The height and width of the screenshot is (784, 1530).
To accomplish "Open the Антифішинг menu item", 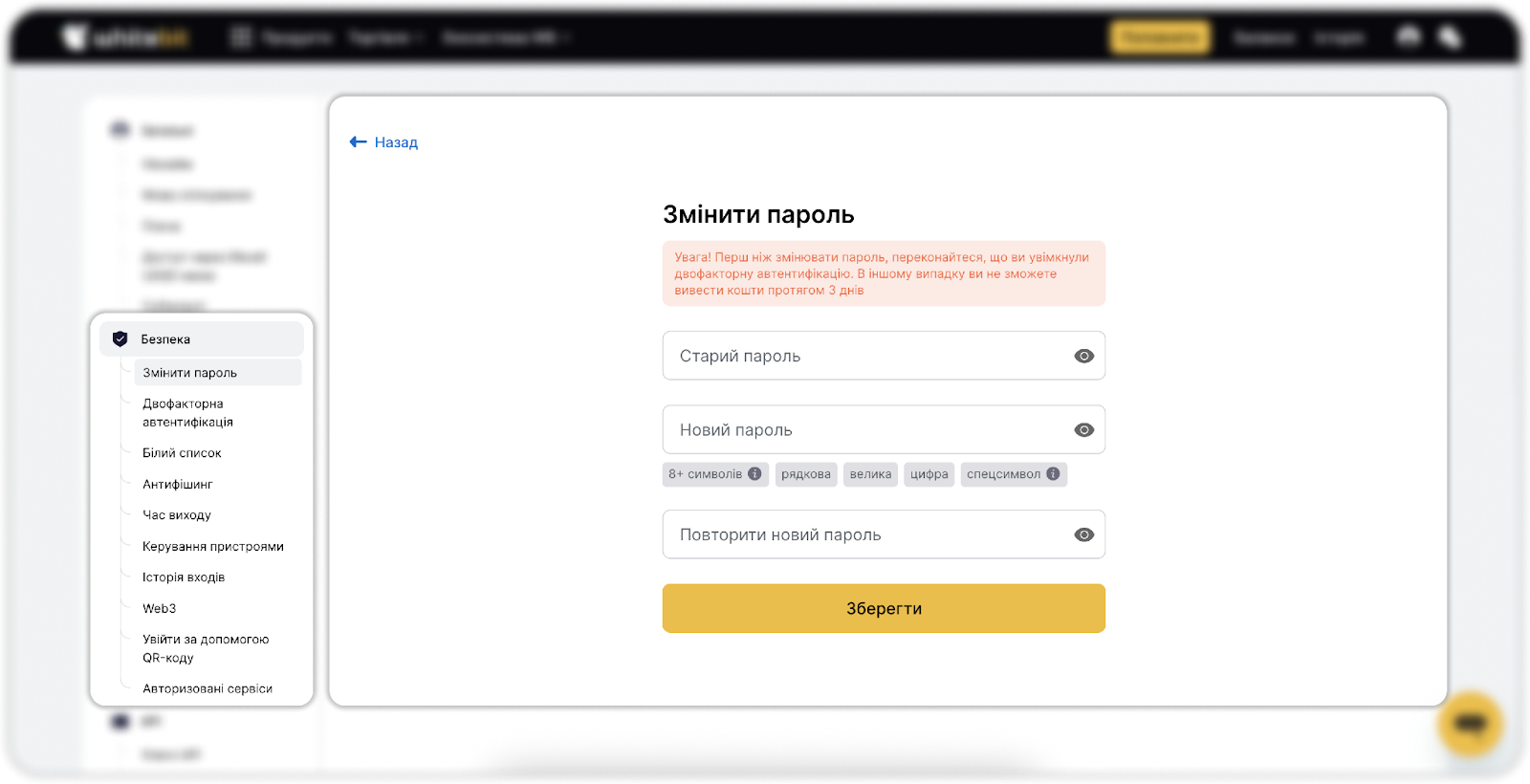I will click(x=178, y=485).
